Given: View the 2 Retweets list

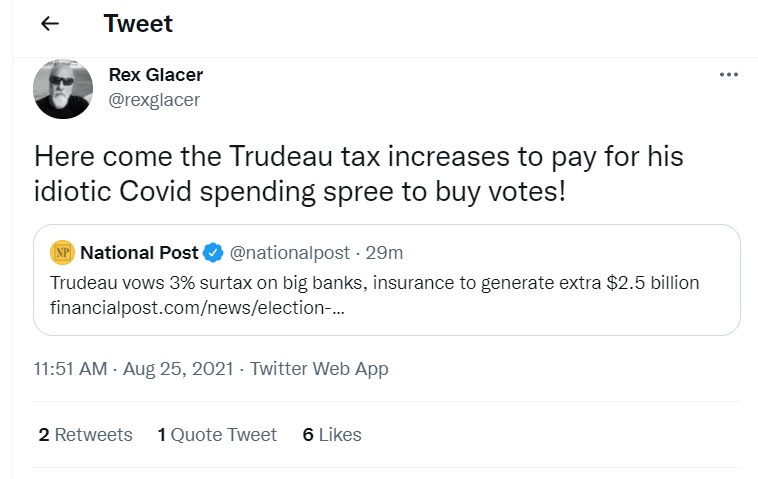Looking at the screenshot, I should (x=85, y=434).
